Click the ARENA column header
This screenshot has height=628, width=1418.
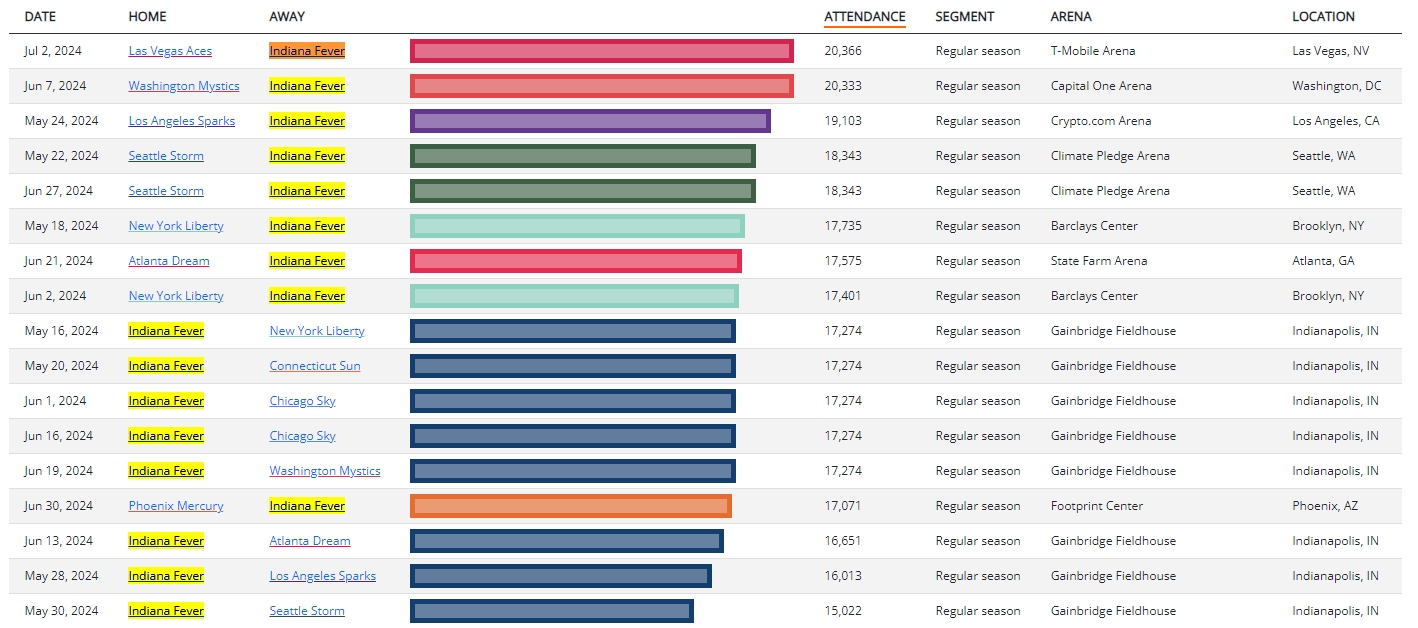pos(1071,16)
